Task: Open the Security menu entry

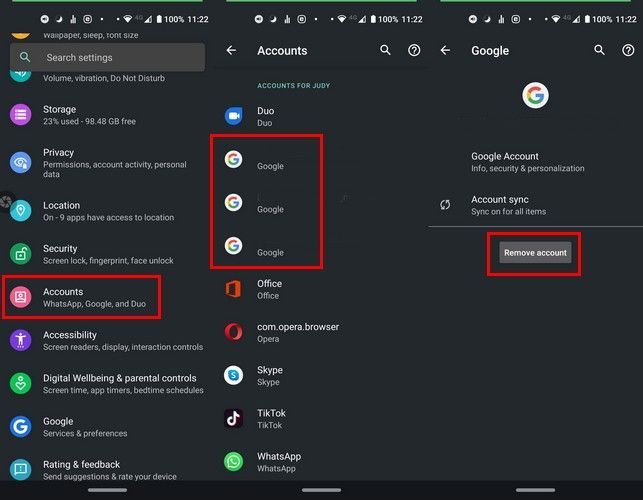Action: (x=105, y=254)
